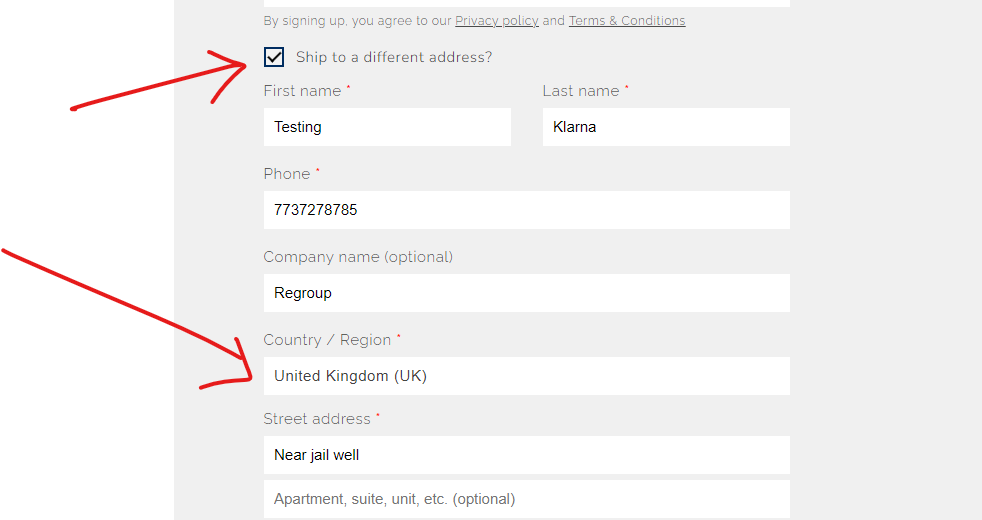Open the Privacy policy link

point(497,21)
